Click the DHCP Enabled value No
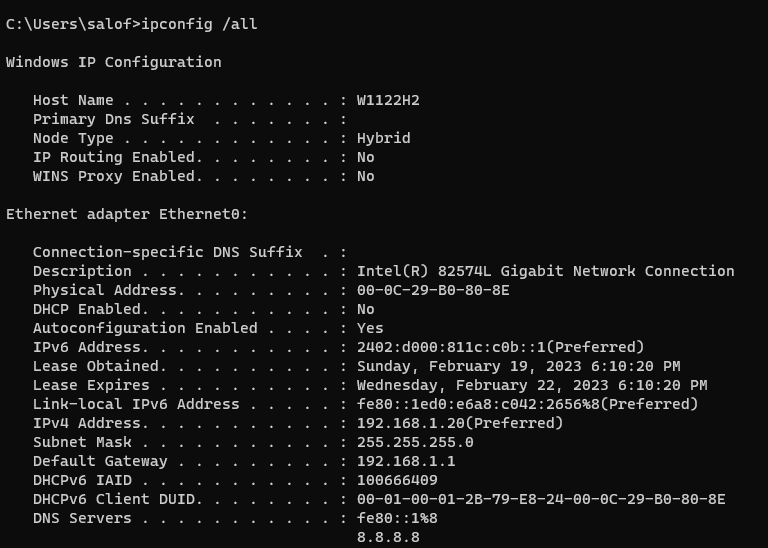This screenshot has height=548, width=768. click(x=365, y=310)
